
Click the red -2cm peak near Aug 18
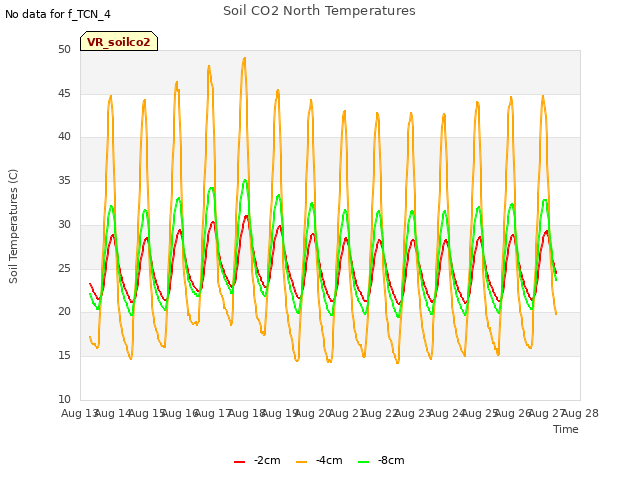246,216
